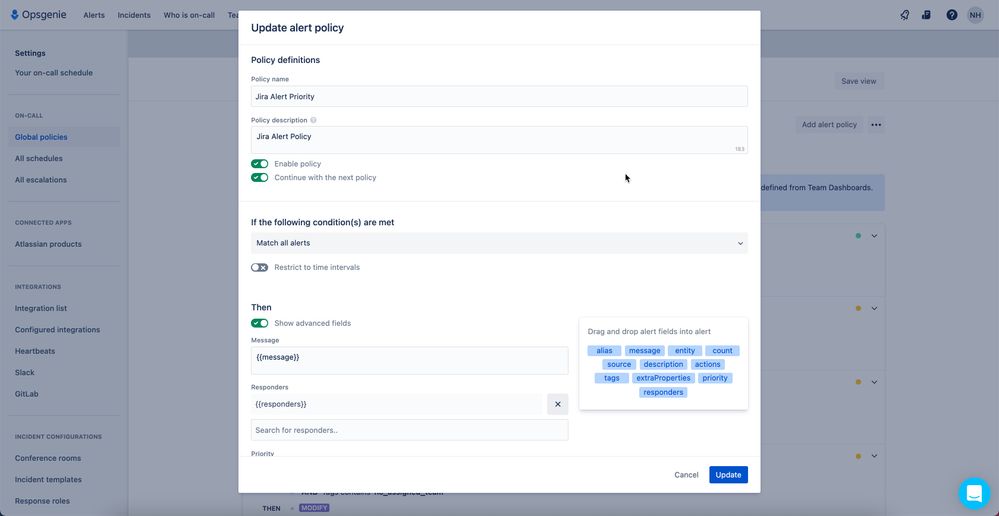Open Conference rooms
The image size is (999, 516).
click(x=48, y=458)
